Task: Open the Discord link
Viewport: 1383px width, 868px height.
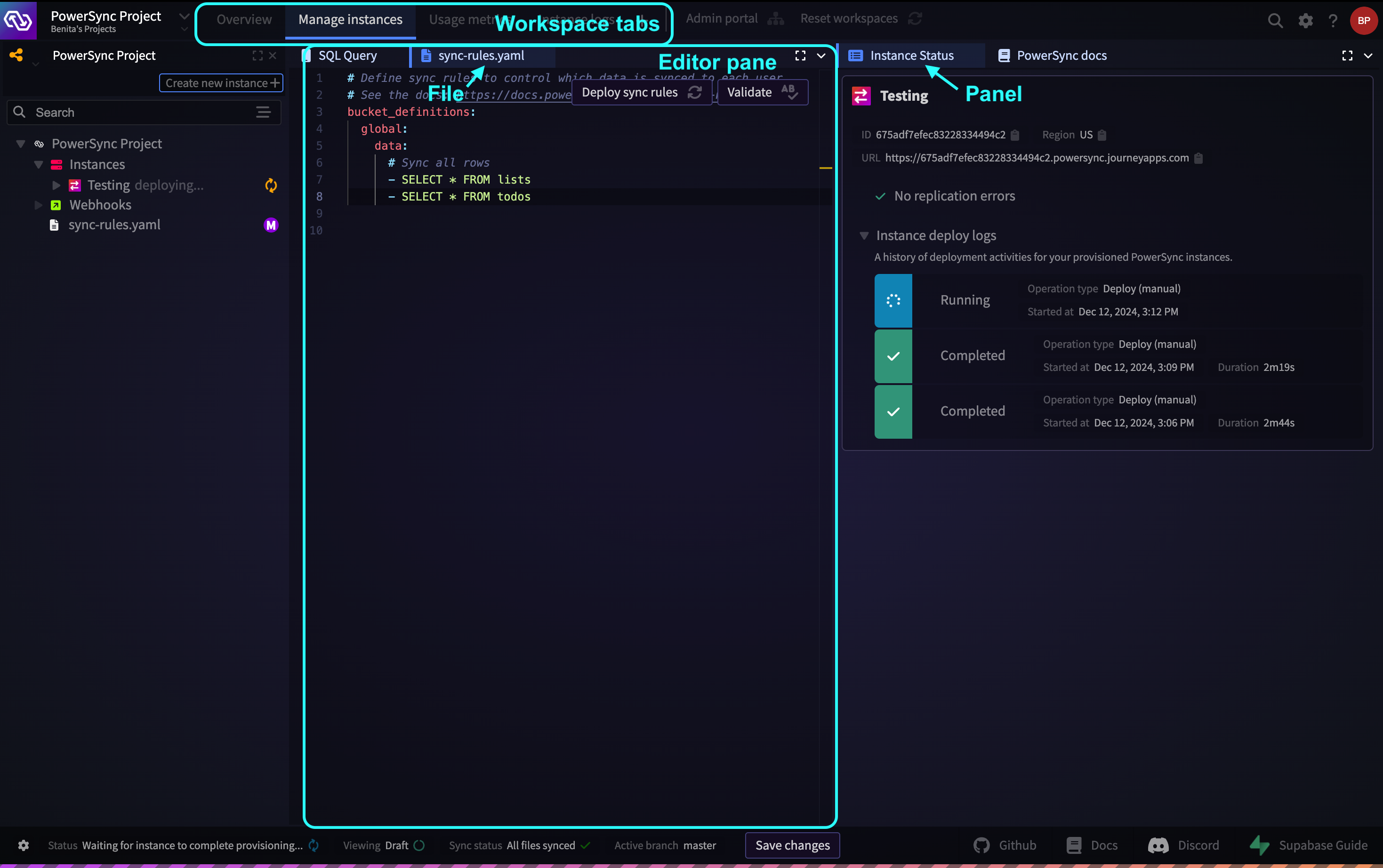Action: 1183,845
